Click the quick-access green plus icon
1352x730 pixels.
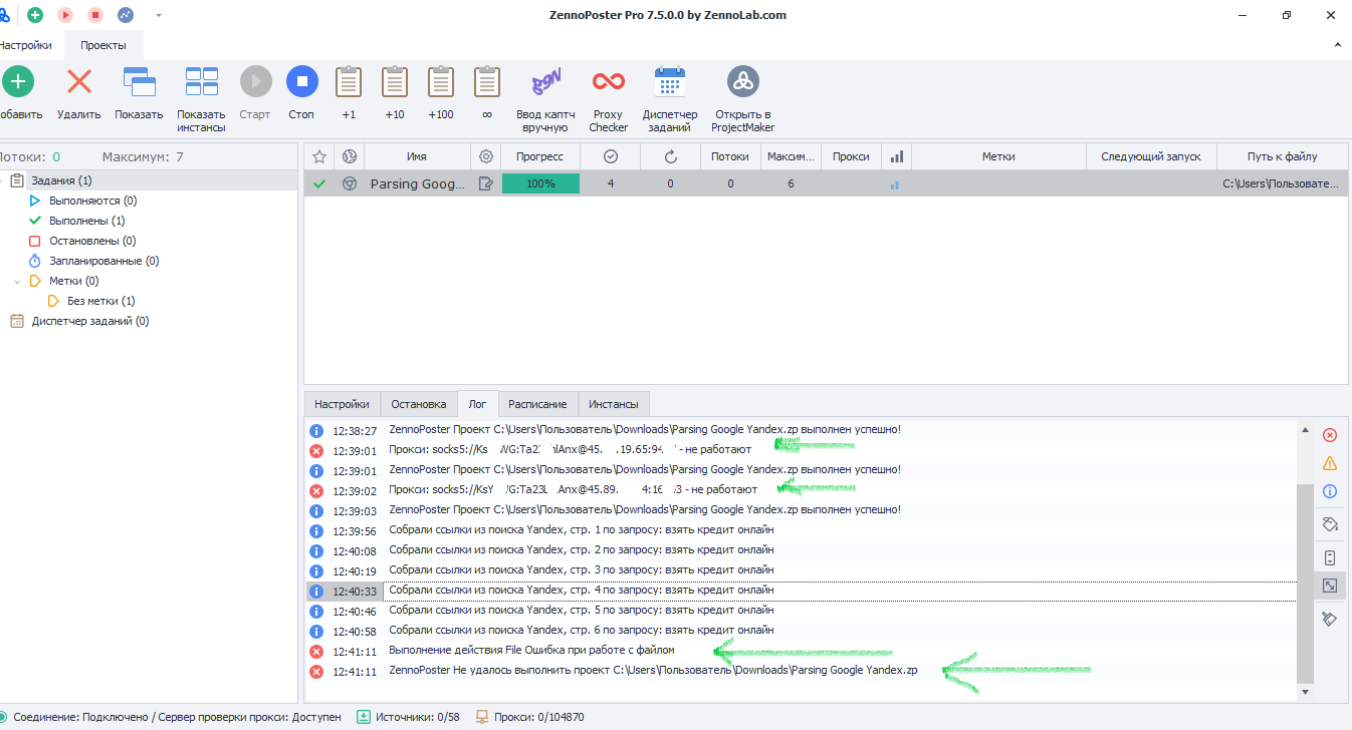35,15
